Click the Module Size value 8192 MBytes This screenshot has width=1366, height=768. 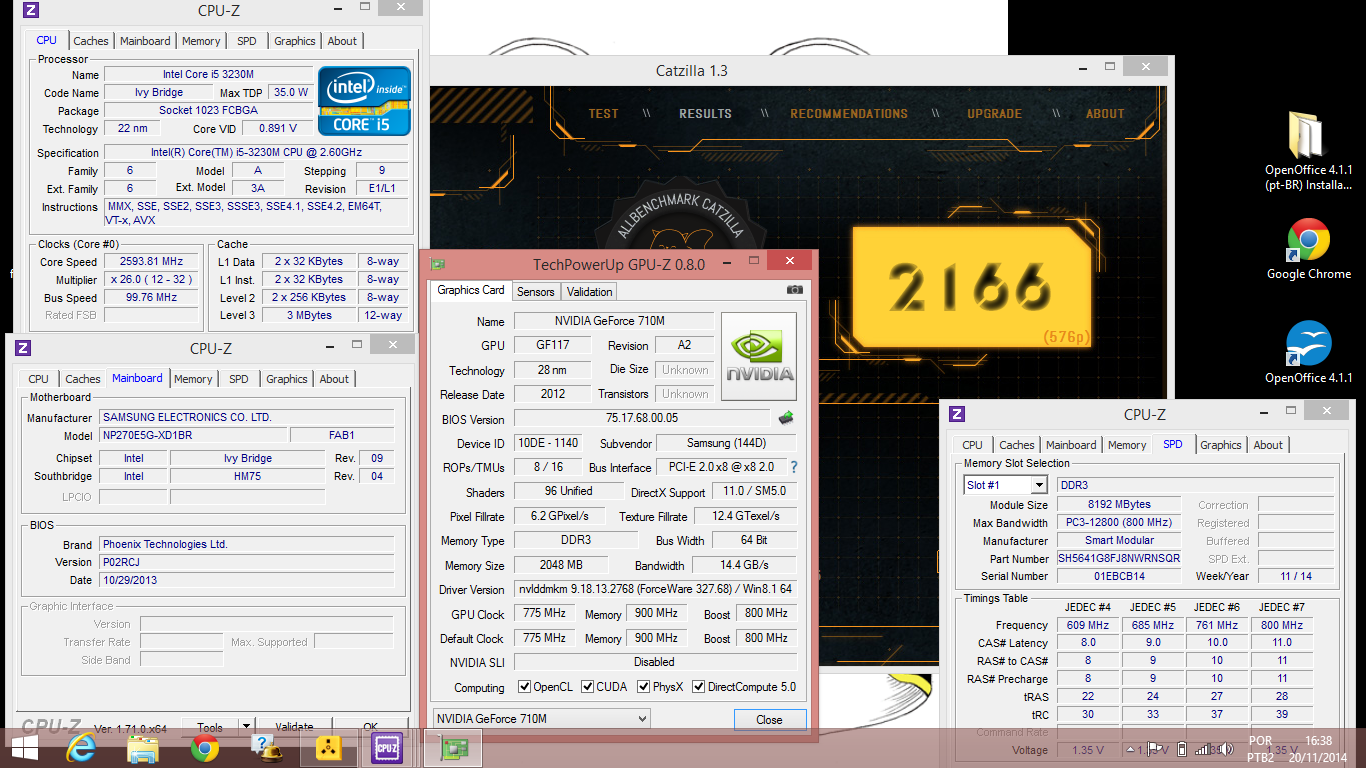pyautogui.click(x=1119, y=505)
